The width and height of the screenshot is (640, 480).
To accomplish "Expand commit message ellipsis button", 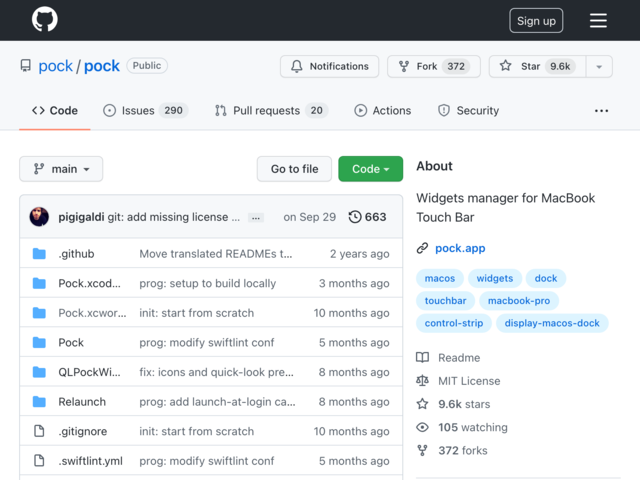I will [256, 218].
